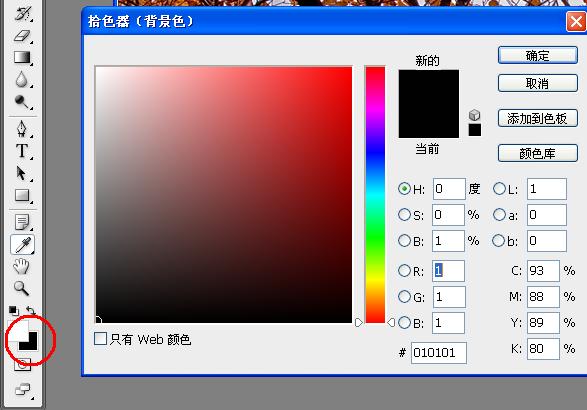Click the 添加到色板 button
Viewport: 587px width, 410px height.
pos(538,118)
